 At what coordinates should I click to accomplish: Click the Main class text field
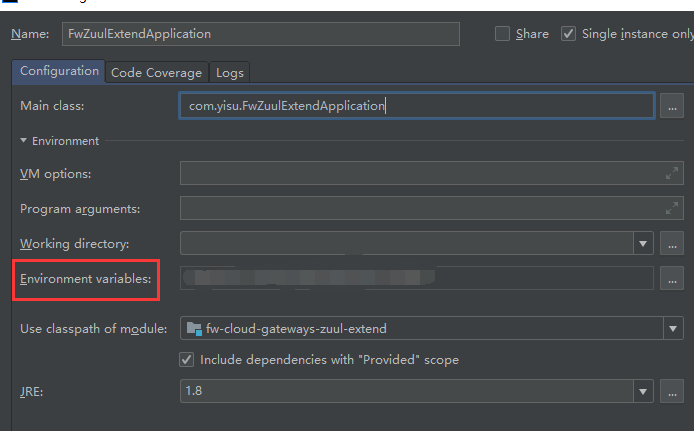click(416, 105)
